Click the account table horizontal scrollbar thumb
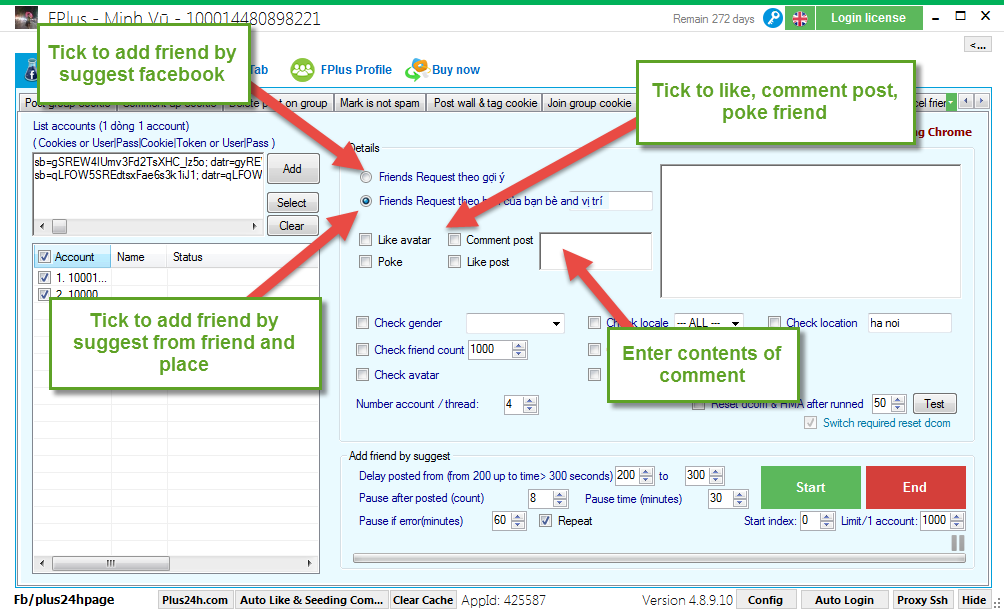 point(111,563)
